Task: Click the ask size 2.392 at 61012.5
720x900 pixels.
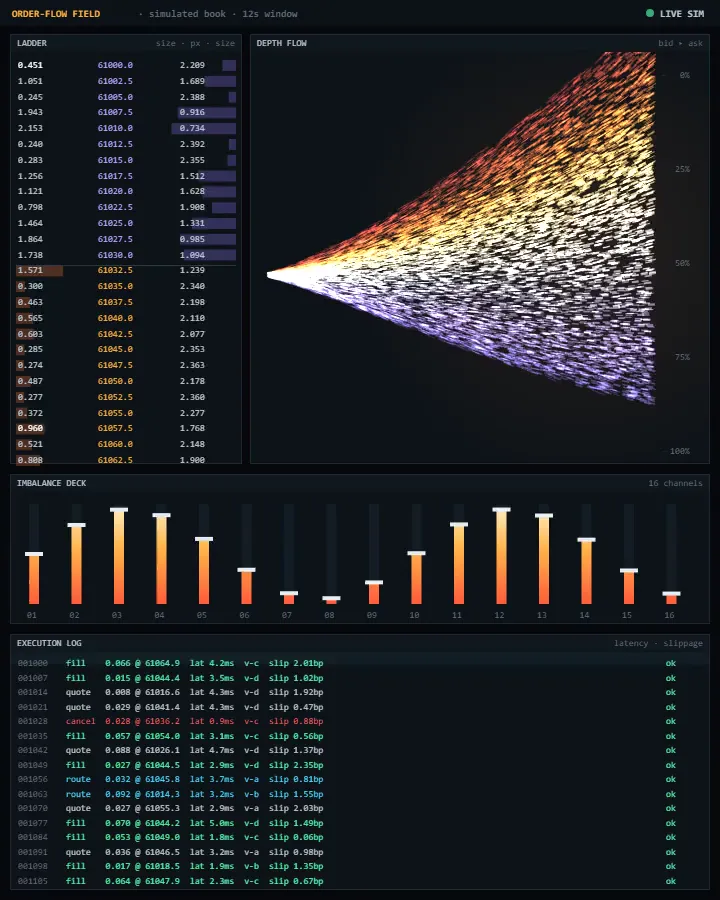Action: (x=192, y=144)
